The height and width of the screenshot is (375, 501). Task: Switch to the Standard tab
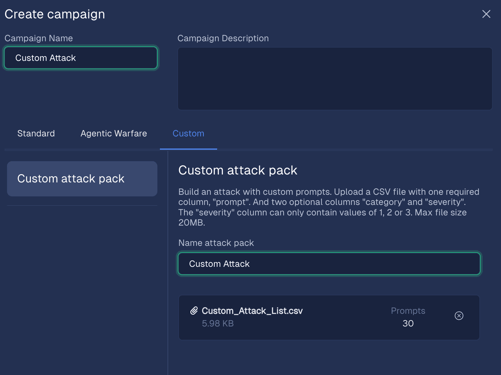click(36, 133)
